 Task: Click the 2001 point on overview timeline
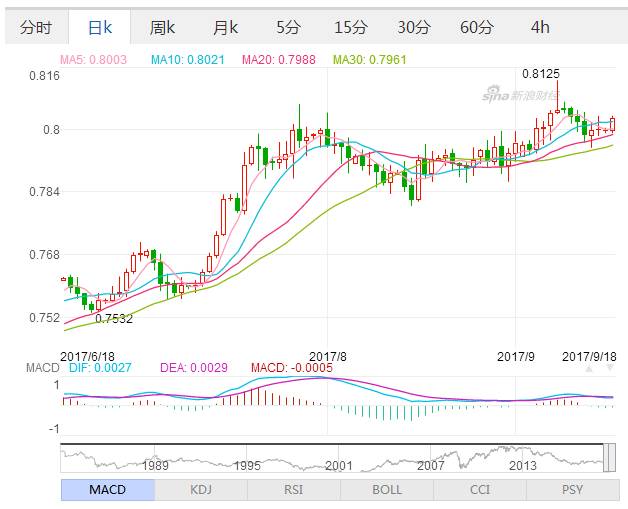339,465
